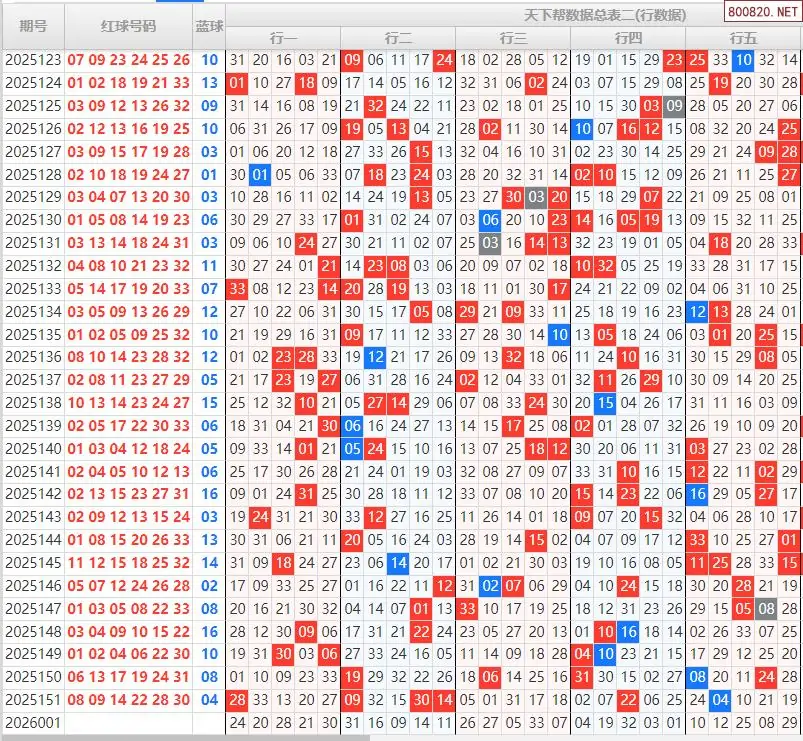803x741 pixels.
Task: Click gray 09 cell in row 2025125
Action: [x=674, y=106]
